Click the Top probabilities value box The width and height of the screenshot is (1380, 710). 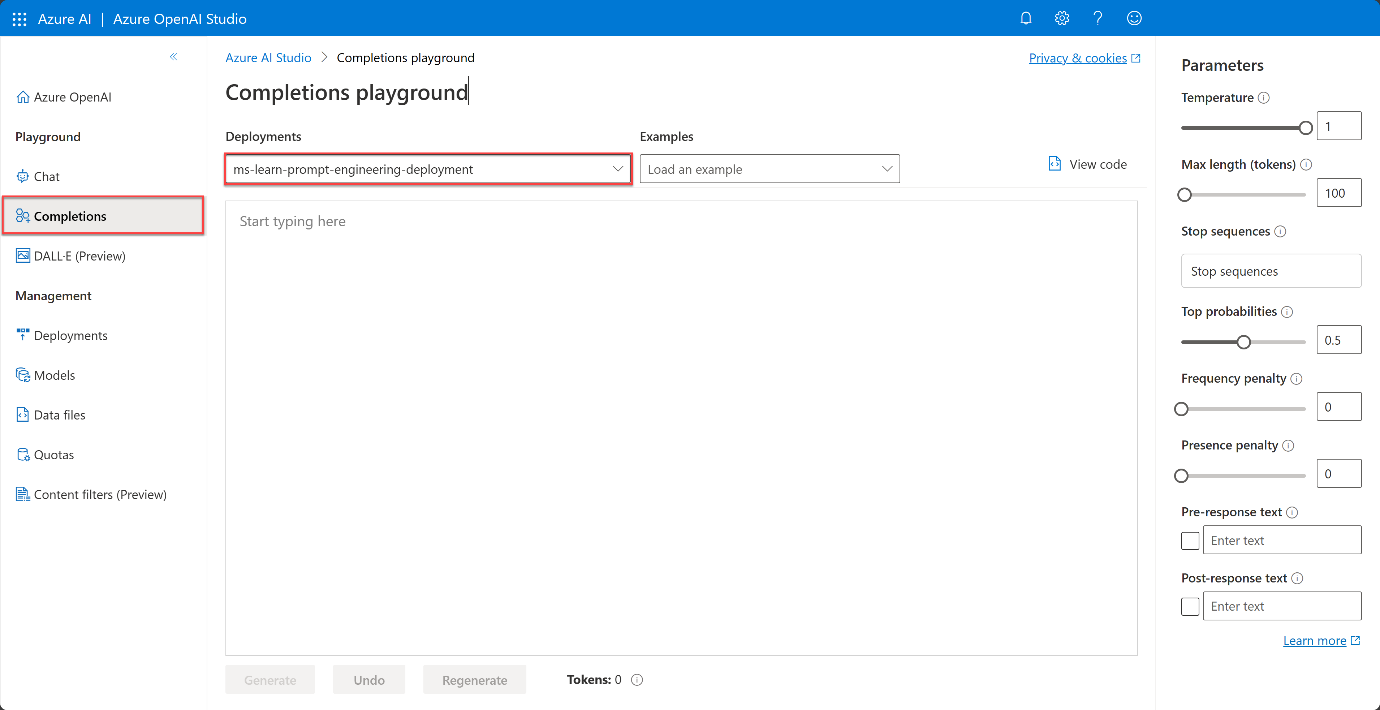point(1339,340)
